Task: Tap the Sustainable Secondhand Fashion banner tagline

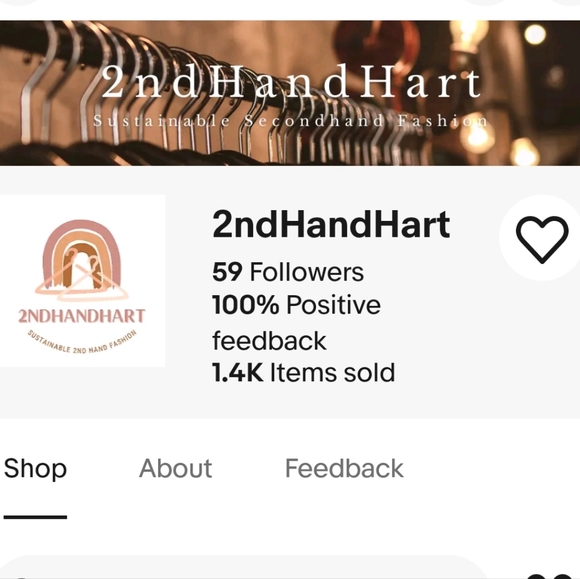Action: [x=290, y=121]
